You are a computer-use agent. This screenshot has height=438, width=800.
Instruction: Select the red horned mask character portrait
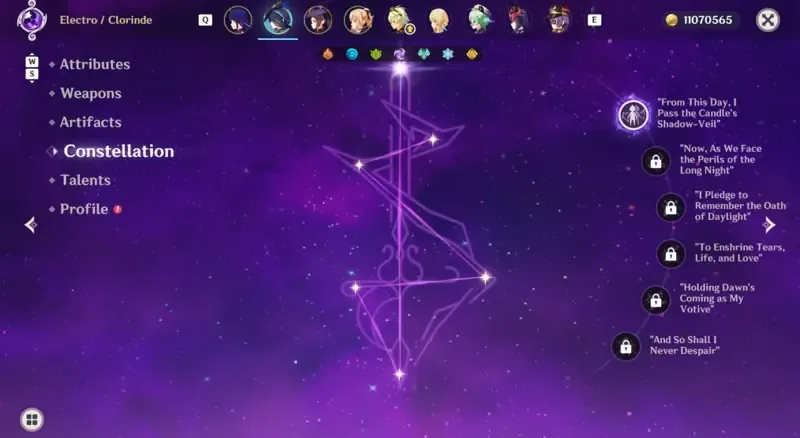519,20
